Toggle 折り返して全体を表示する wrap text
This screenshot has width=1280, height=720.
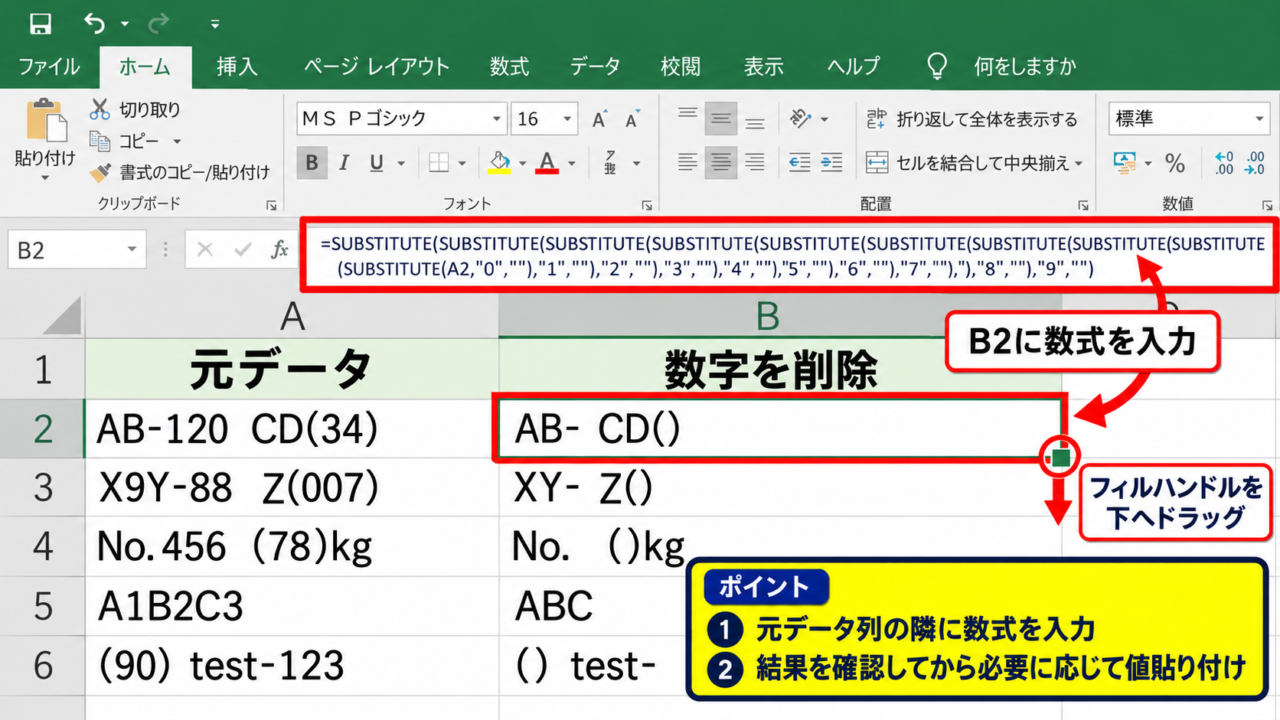pos(972,120)
